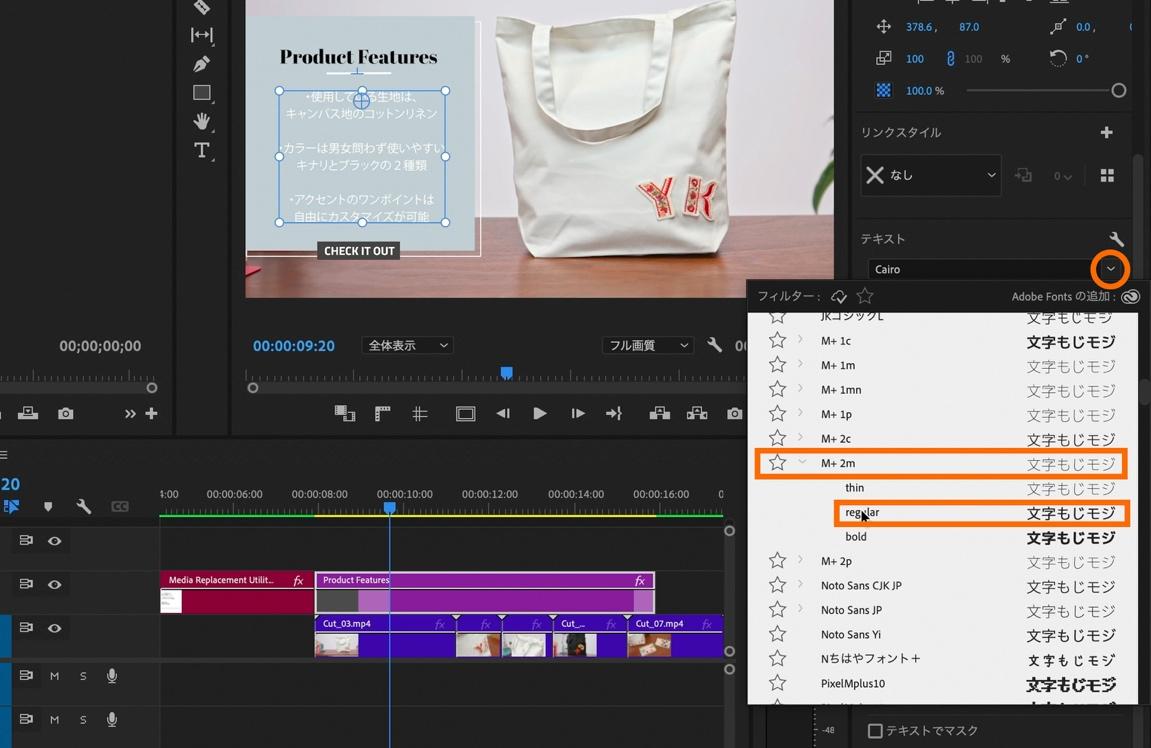Click the Lift button in monitor controls
Image resolution: width=1151 pixels, height=748 pixels.
[659, 414]
